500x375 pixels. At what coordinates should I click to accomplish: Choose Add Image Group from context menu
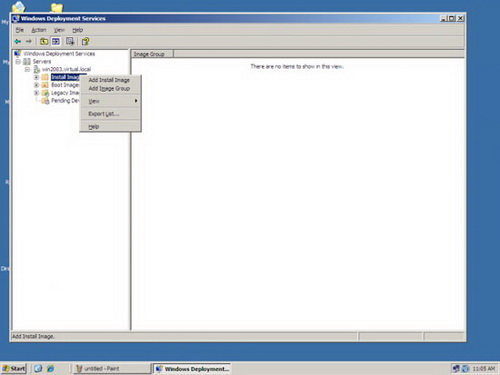click(110, 88)
